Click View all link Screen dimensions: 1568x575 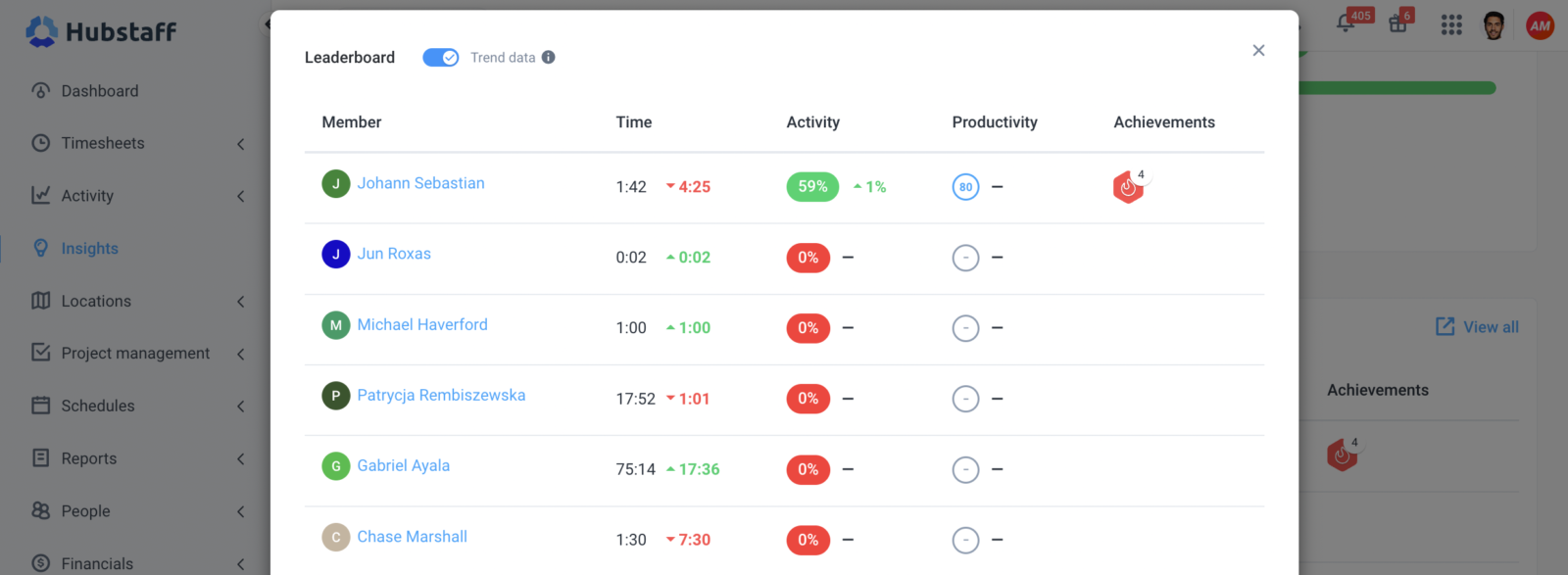(1477, 327)
